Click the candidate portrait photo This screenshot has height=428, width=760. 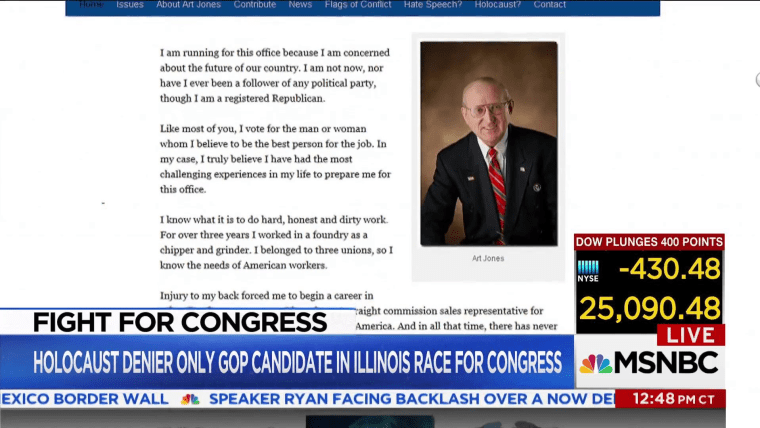(x=488, y=142)
